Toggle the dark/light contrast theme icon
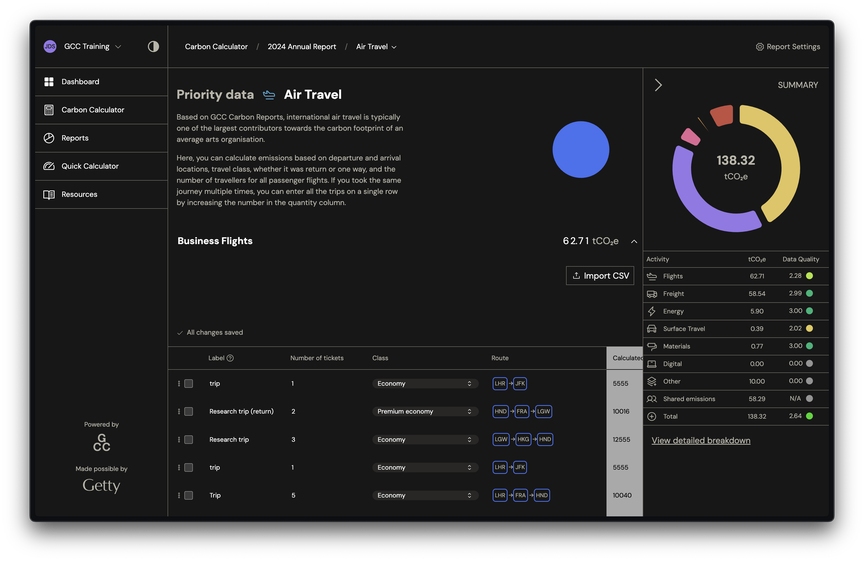This screenshot has height=561, width=864. (x=153, y=46)
